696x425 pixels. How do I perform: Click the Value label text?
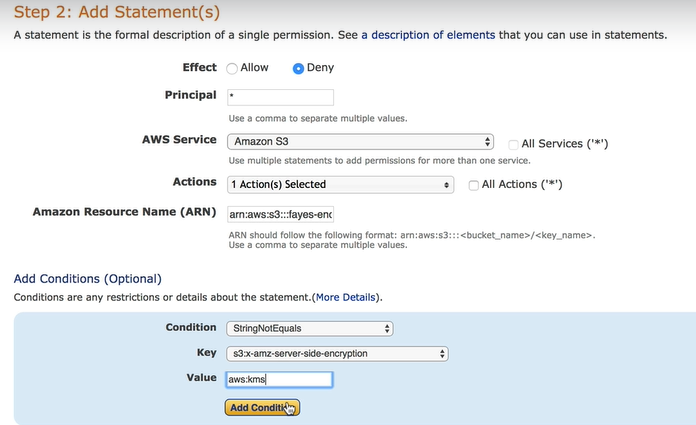(x=202, y=377)
